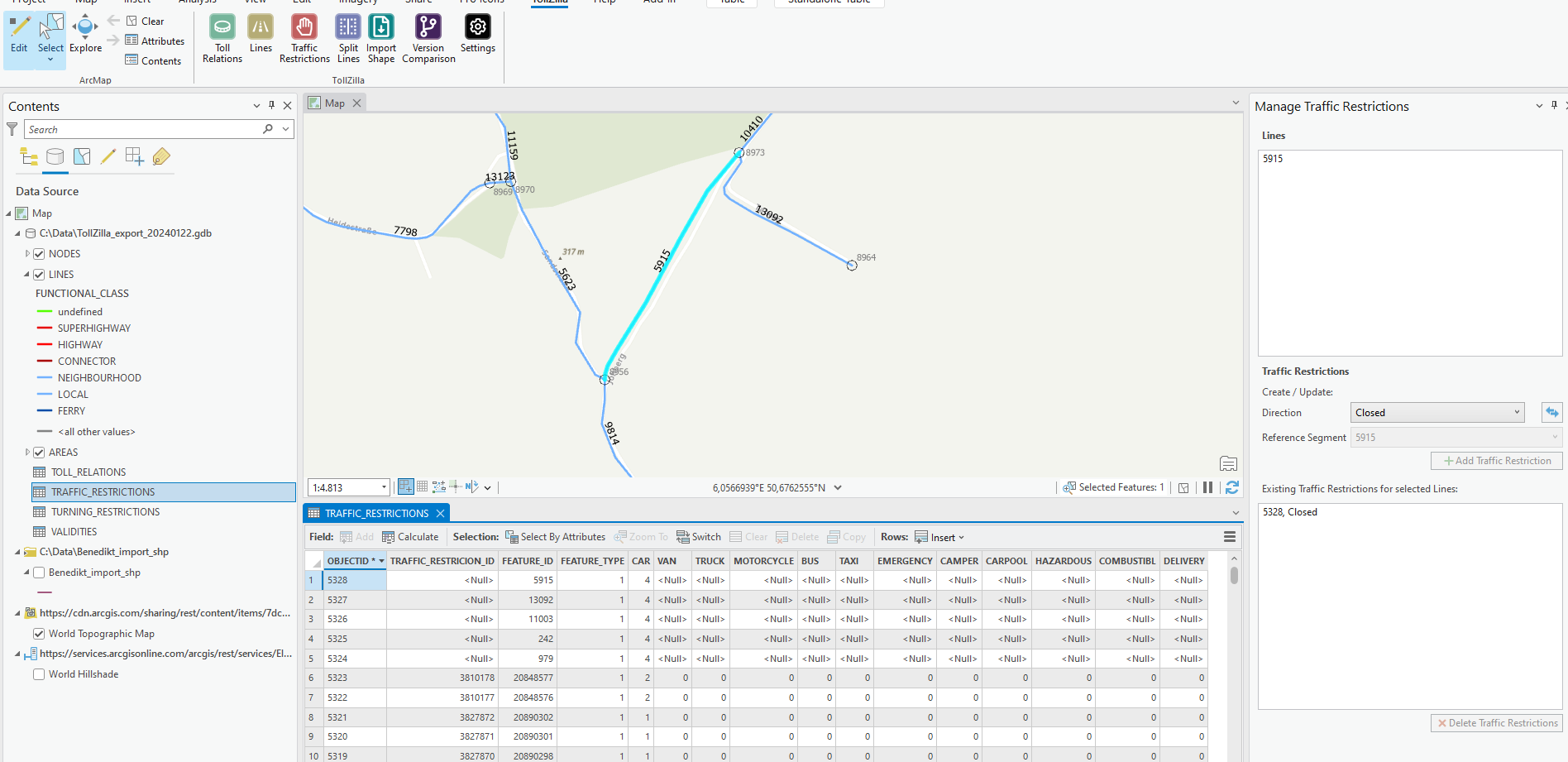This screenshot has width=1568, height=762.
Task: Select the TURNING_RESTRICTIONS table in Contents
Action: tap(105, 512)
